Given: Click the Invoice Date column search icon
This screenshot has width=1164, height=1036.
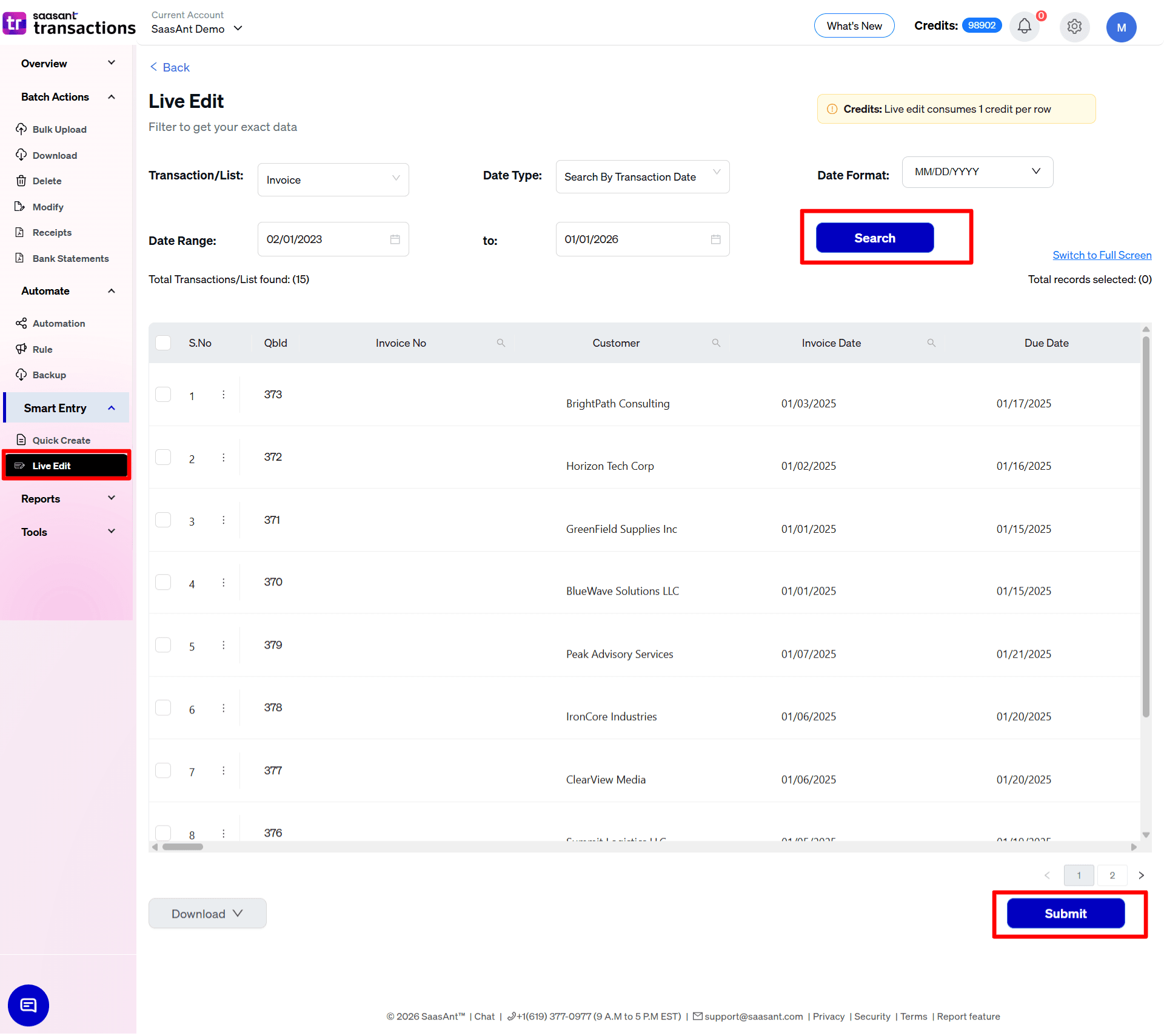Looking at the screenshot, I should pos(931,343).
